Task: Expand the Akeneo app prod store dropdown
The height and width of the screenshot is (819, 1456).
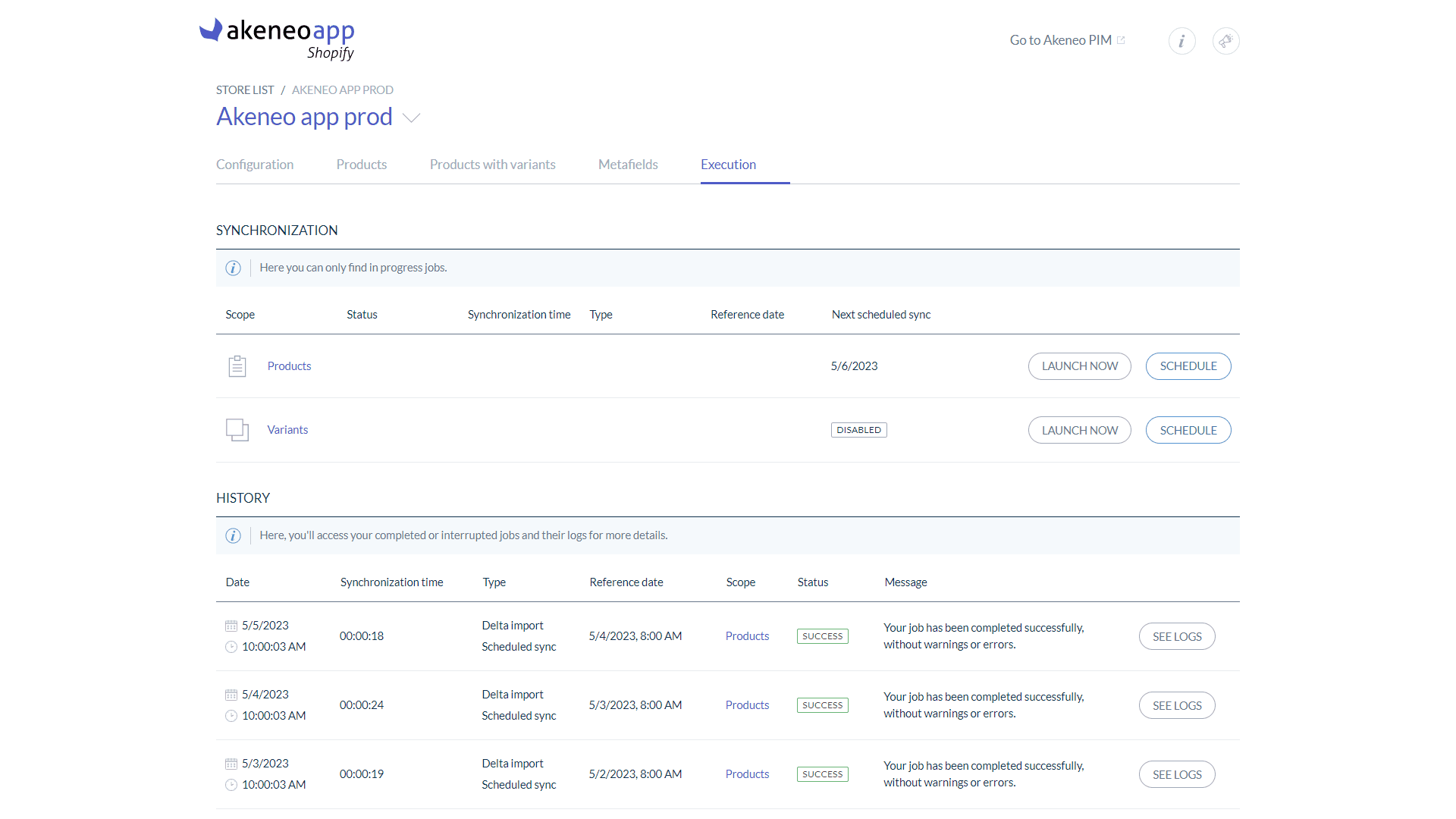Action: click(x=411, y=118)
